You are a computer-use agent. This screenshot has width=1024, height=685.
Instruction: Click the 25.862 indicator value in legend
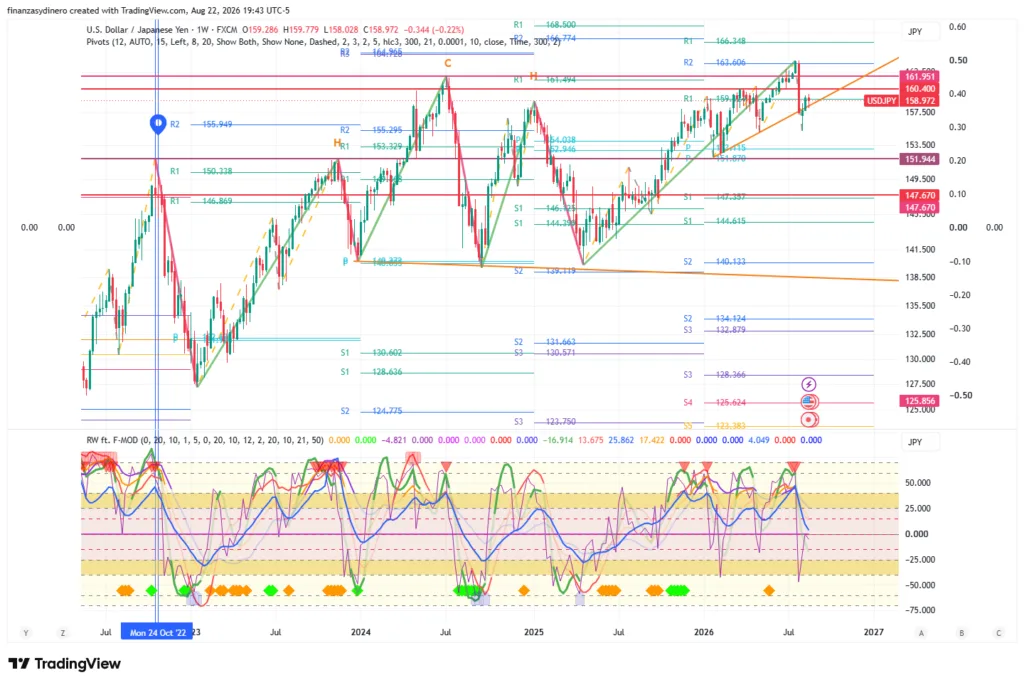point(621,440)
